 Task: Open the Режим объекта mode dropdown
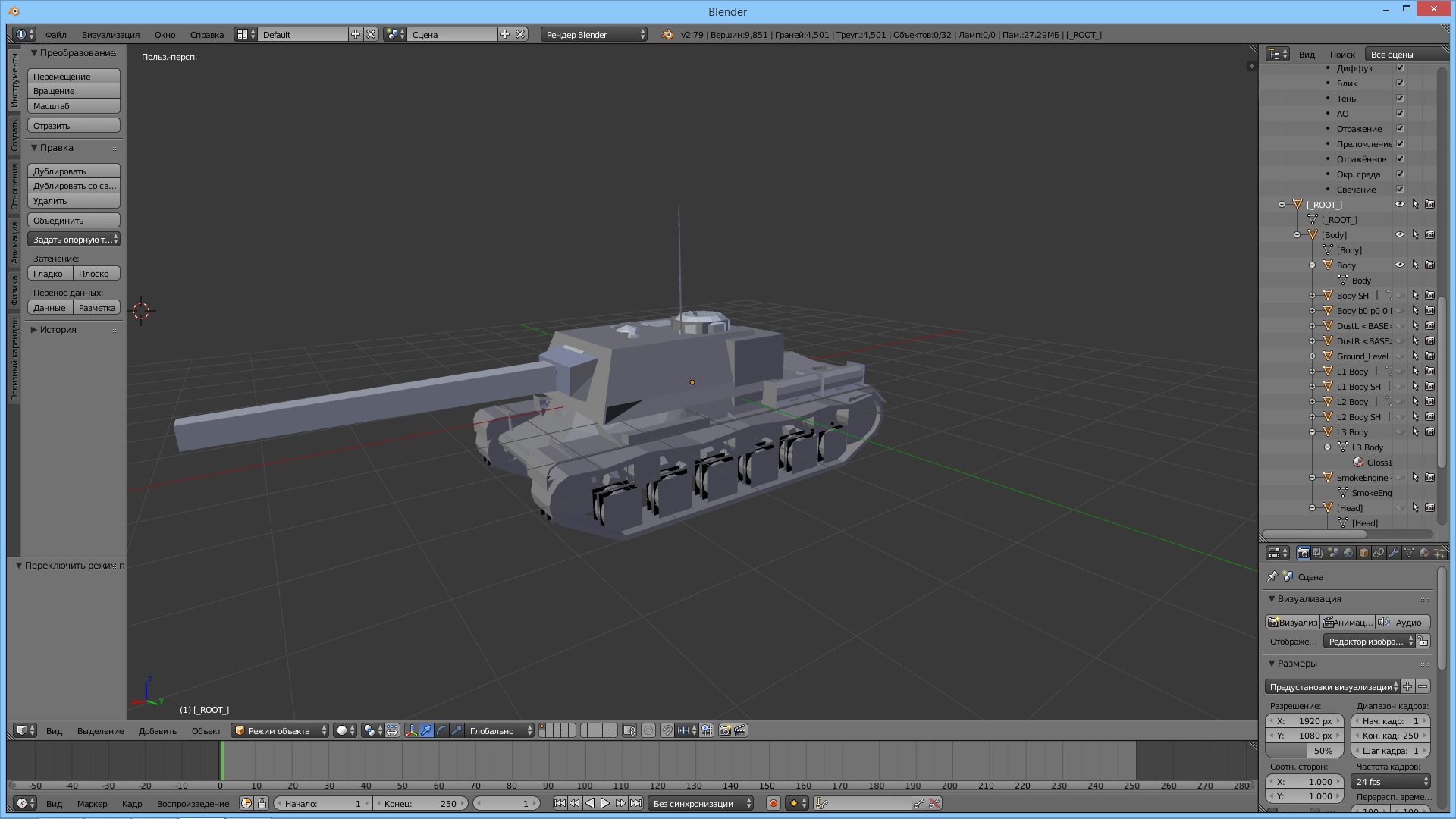[x=280, y=730]
